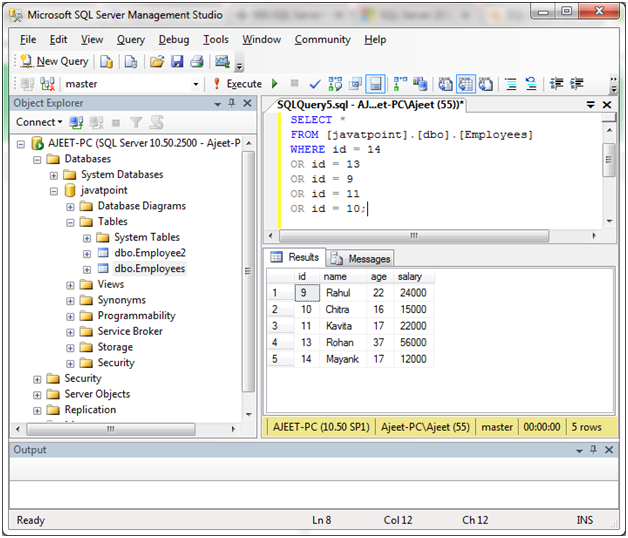Click the Object Explorer horizontal scrollbar
The width and height of the screenshot is (628, 538).
[x=111, y=429]
